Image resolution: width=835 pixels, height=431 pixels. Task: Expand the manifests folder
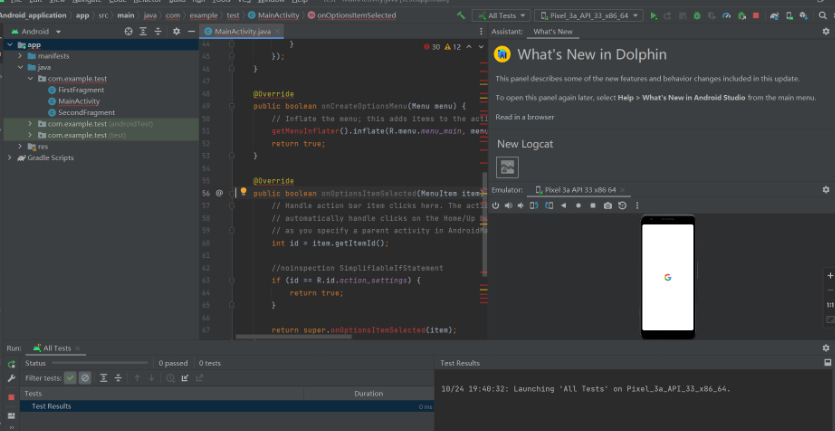[x=20, y=56]
